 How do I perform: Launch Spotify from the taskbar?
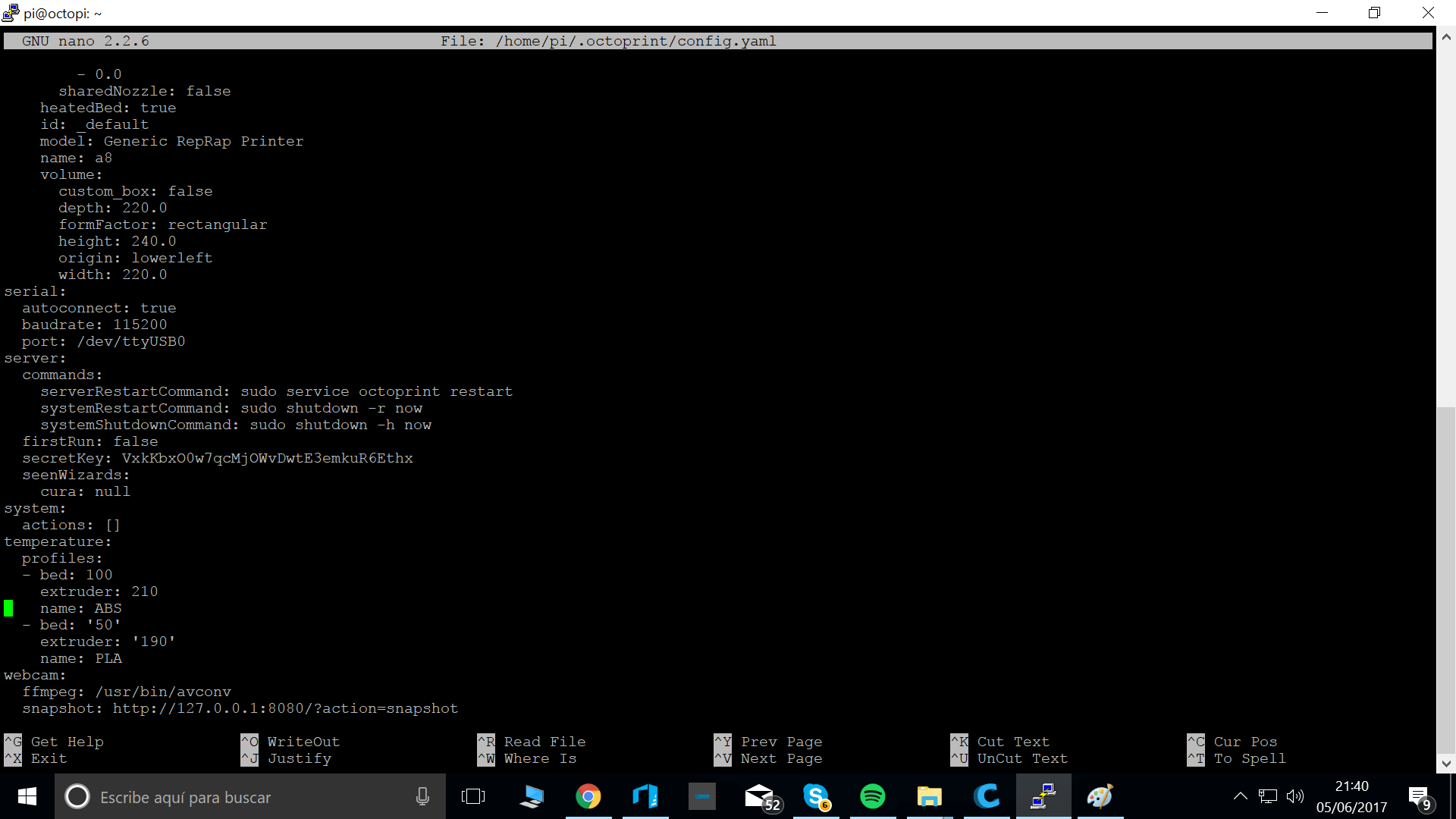point(873,796)
